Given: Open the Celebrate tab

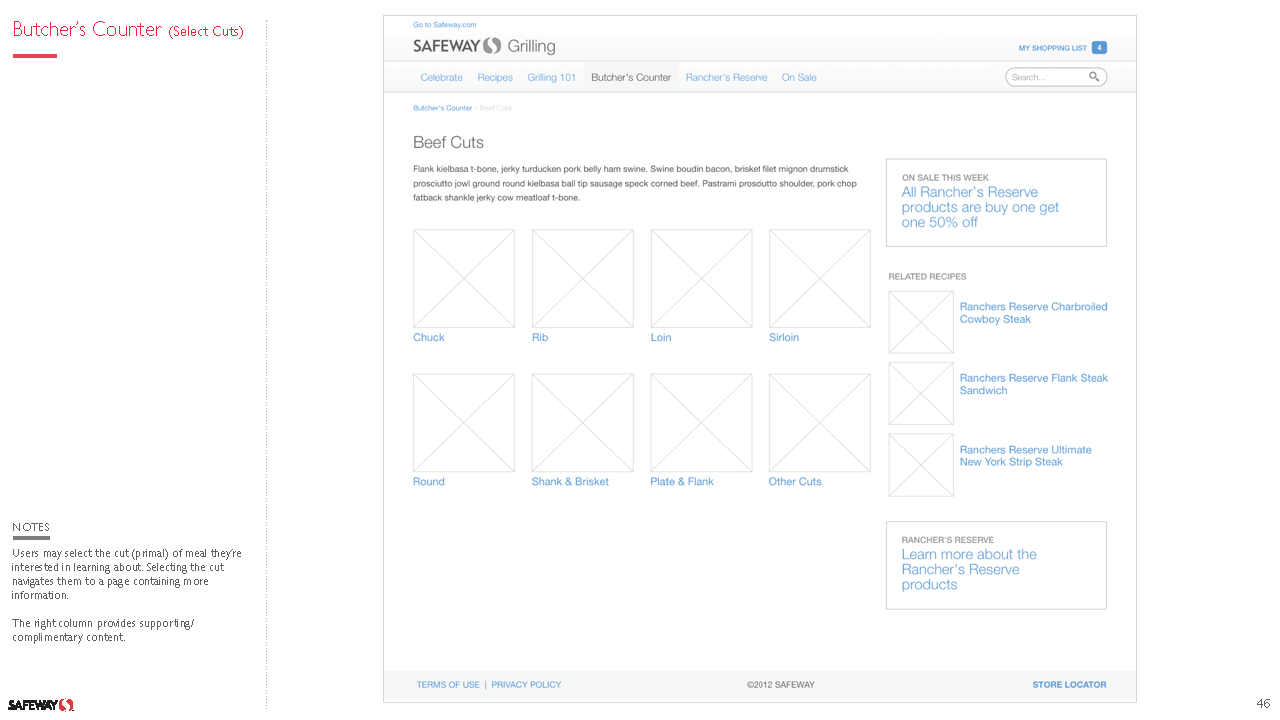Looking at the screenshot, I should tap(441, 77).
